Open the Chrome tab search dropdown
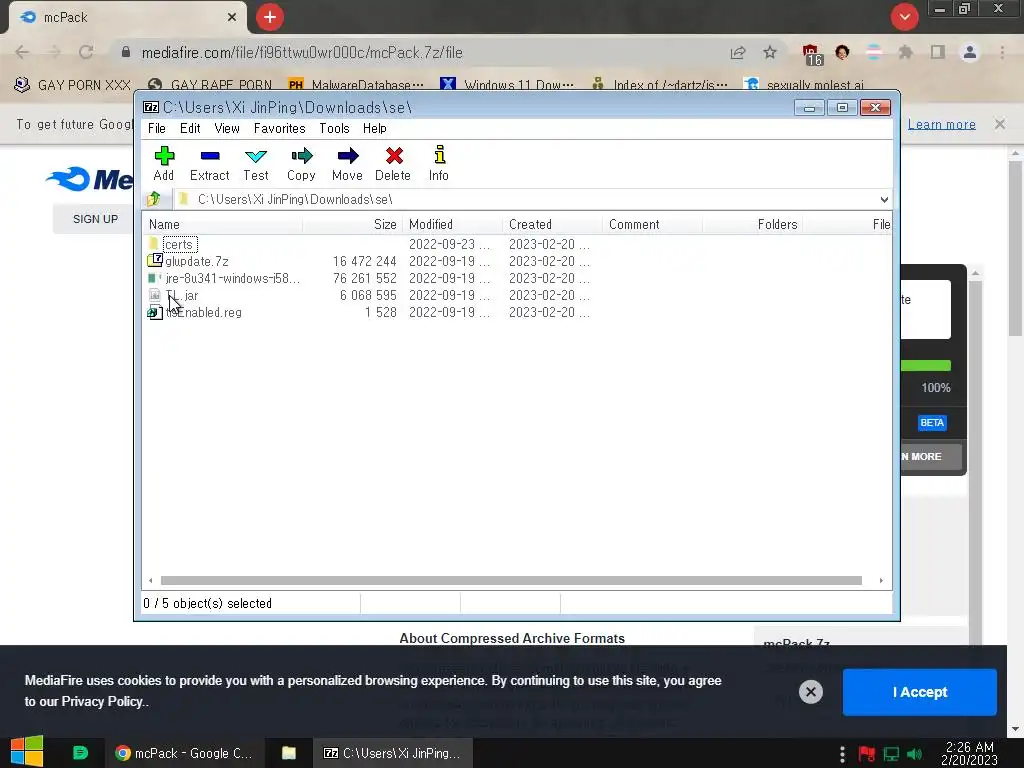Screen dimensions: 1024x768 904,17
